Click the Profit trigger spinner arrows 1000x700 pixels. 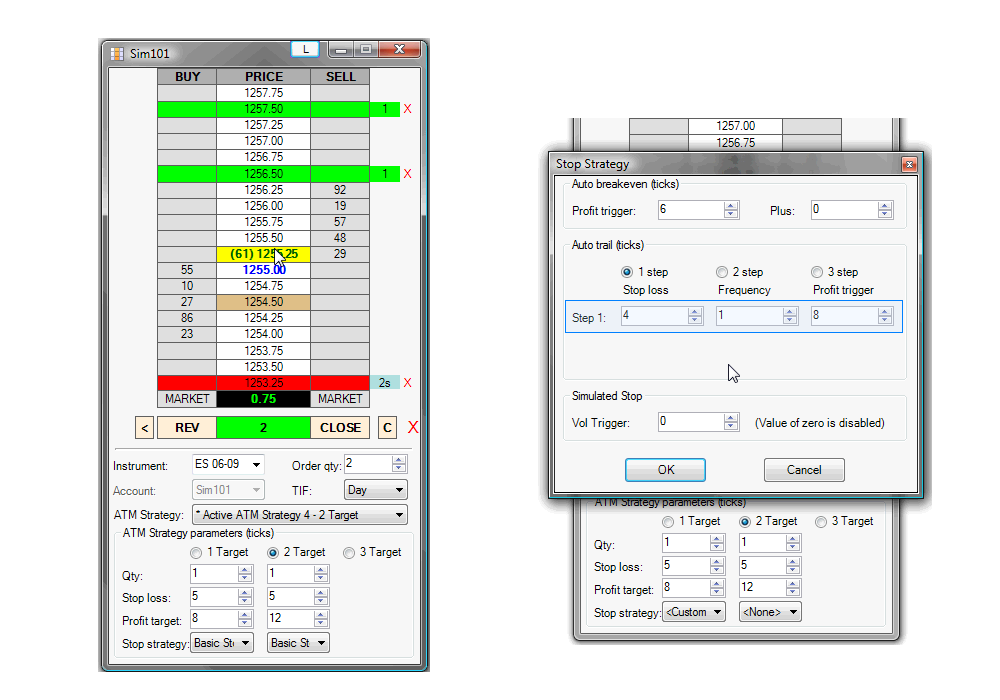point(731,210)
